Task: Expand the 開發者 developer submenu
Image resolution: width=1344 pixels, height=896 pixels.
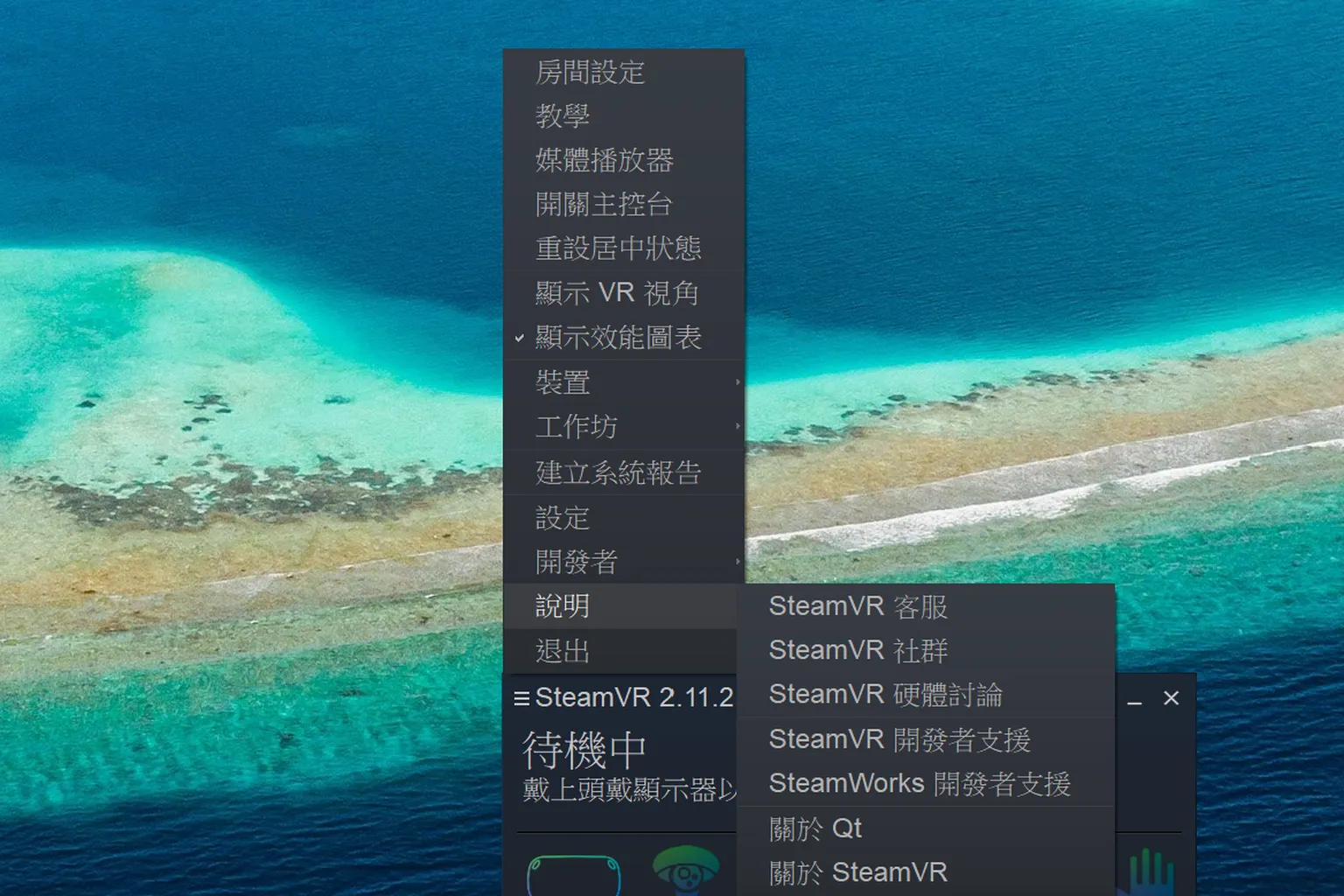Action: tap(577, 562)
